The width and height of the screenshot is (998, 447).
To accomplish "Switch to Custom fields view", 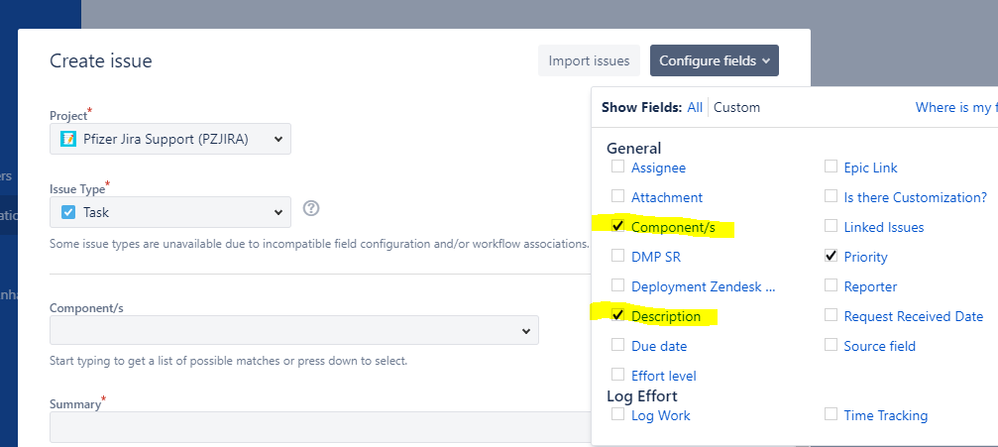I will point(736,108).
